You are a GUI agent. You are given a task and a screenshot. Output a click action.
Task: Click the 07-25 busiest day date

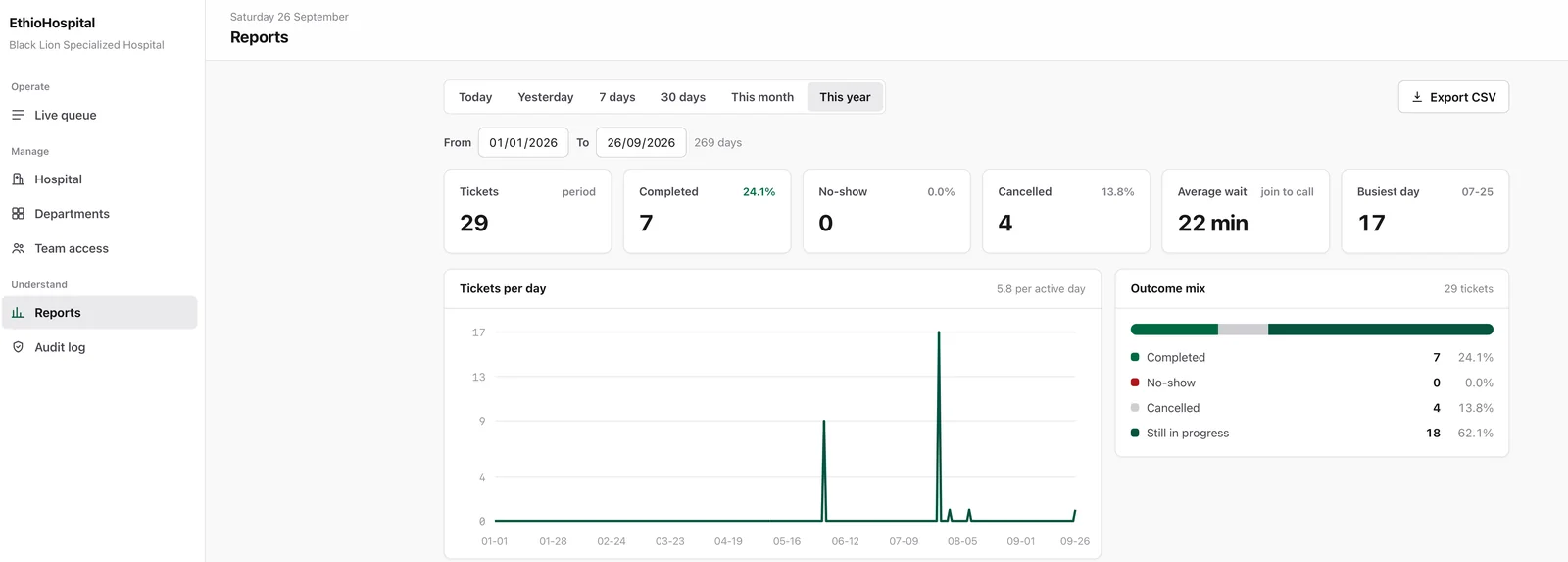1478,192
